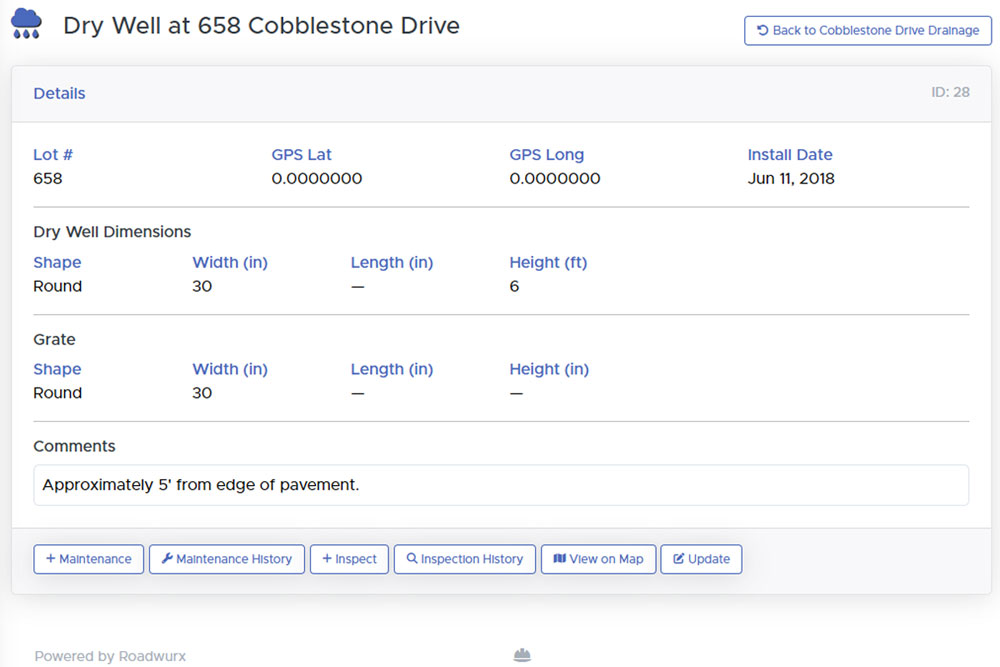Click the wrench icon for Maintenance History
This screenshot has height=667, width=1000.
pyautogui.click(x=167, y=559)
